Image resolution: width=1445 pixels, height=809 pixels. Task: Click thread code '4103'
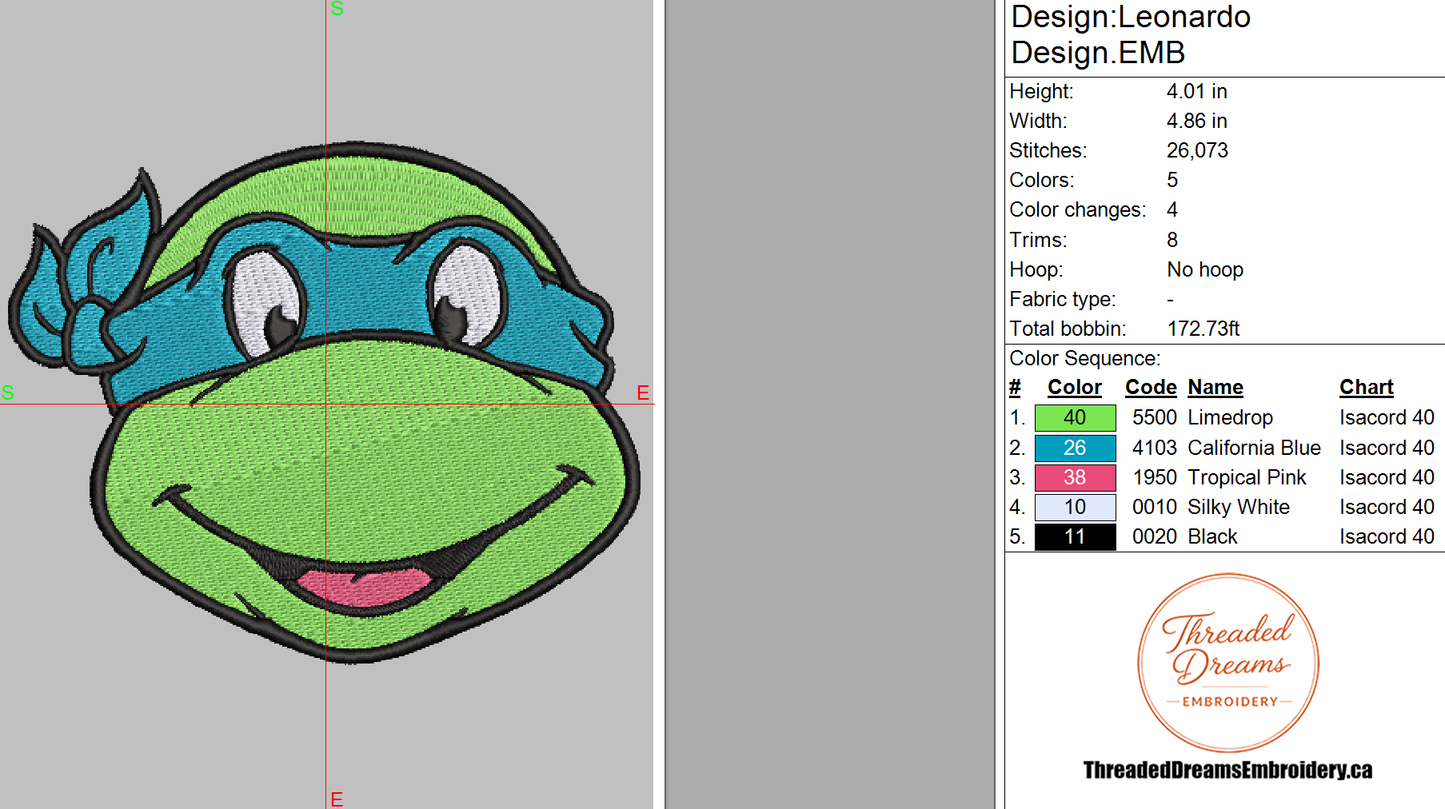point(1154,448)
